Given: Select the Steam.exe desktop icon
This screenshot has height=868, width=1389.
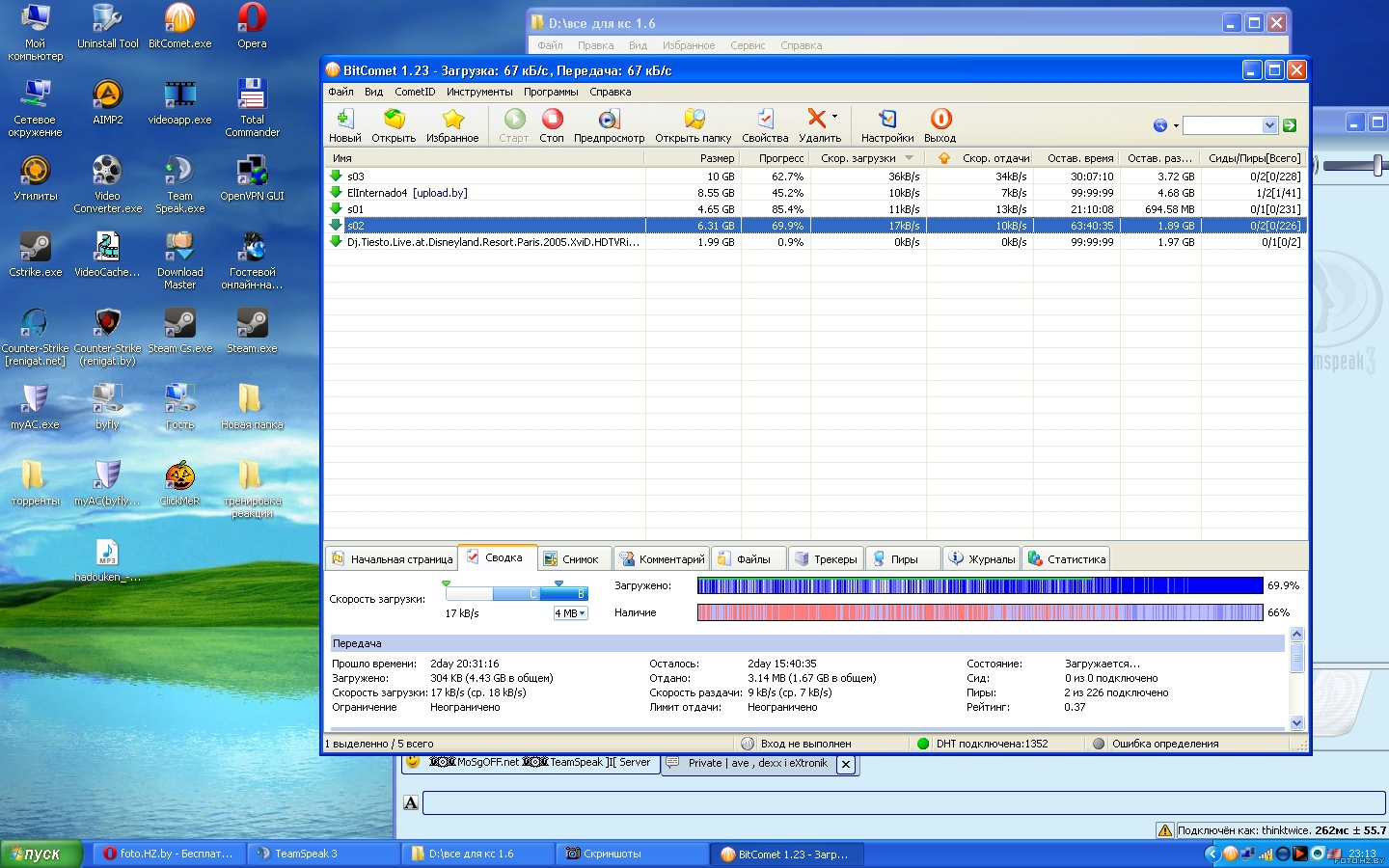Looking at the screenshot, I should pos(252,331).
